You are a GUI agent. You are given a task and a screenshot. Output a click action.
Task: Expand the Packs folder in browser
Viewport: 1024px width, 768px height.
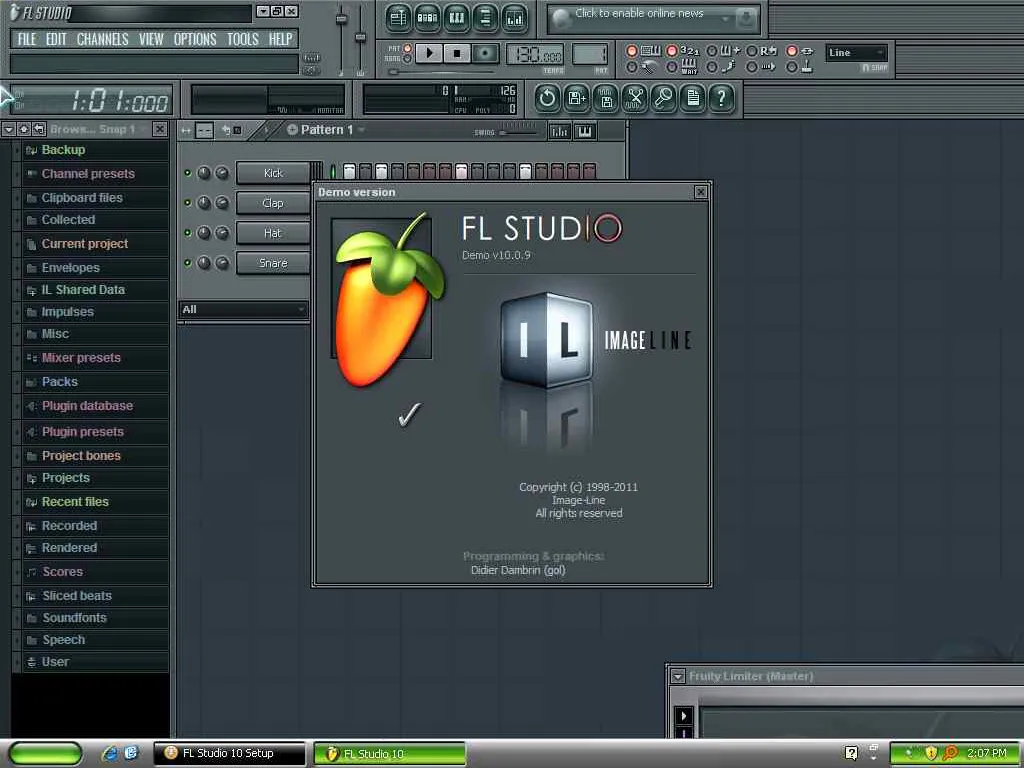coord(59,381)
